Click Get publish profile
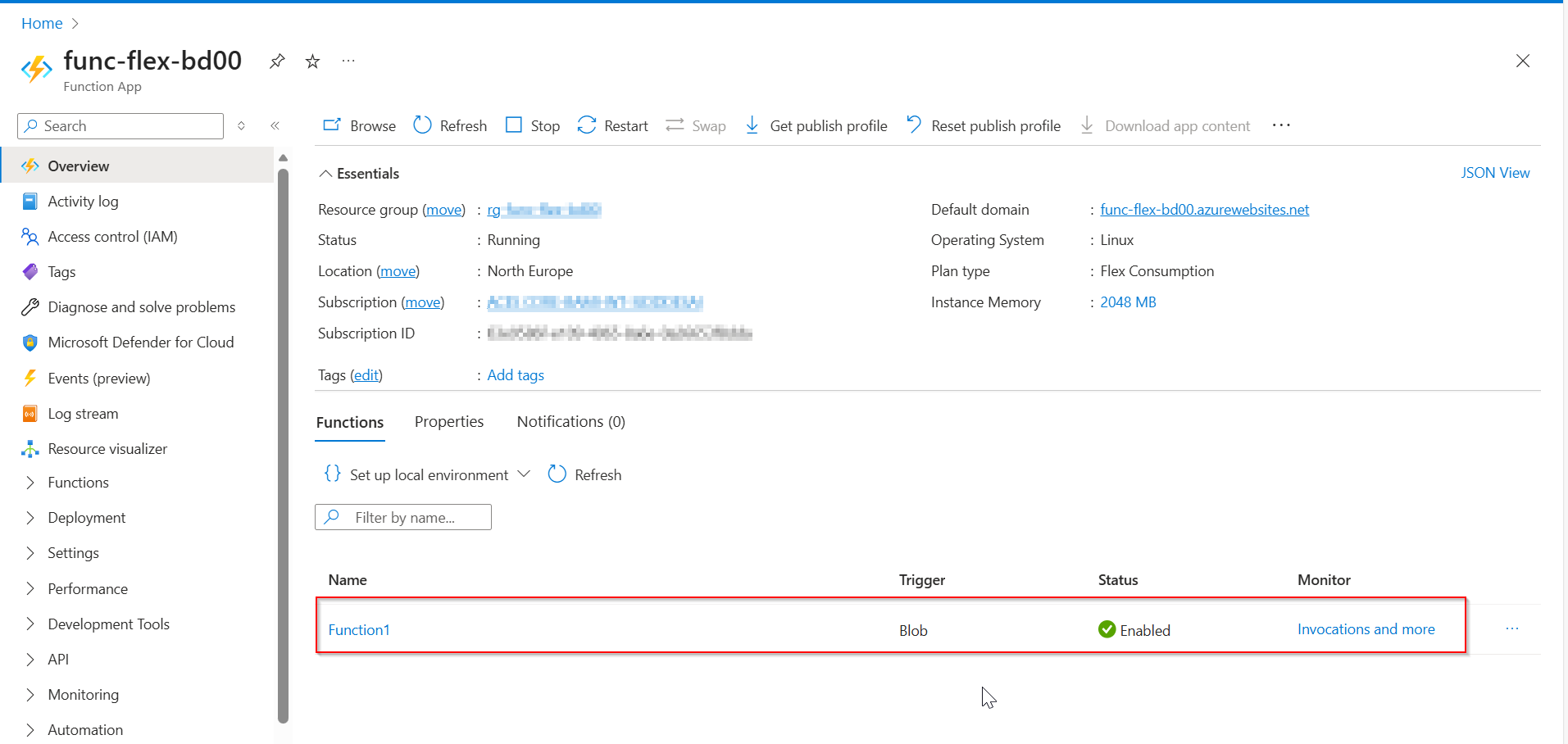Image resolution: width=1568 pixels, height=744 pixels. point(816,125)
